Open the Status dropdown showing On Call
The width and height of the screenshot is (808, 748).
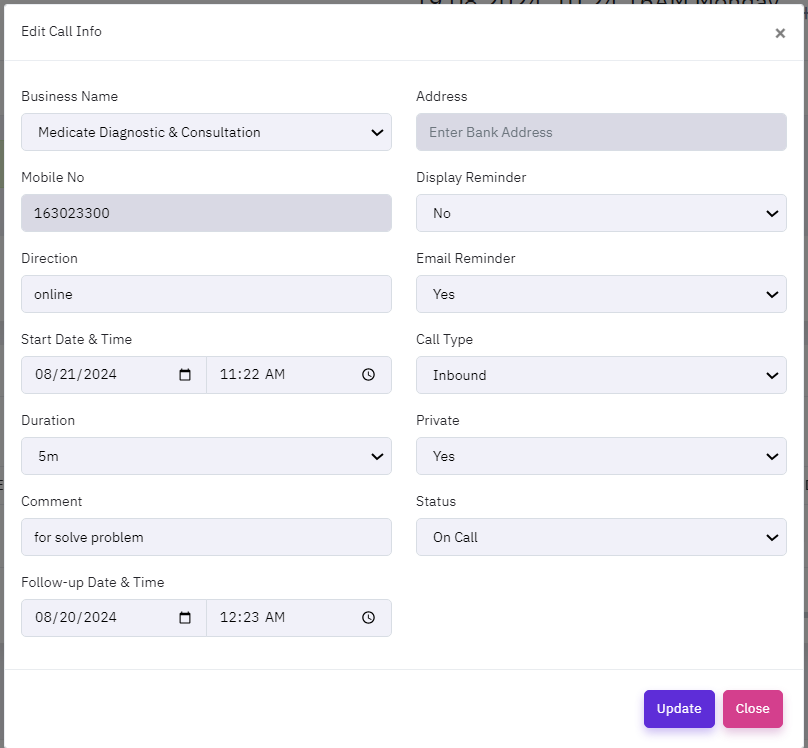coord(601,537)
